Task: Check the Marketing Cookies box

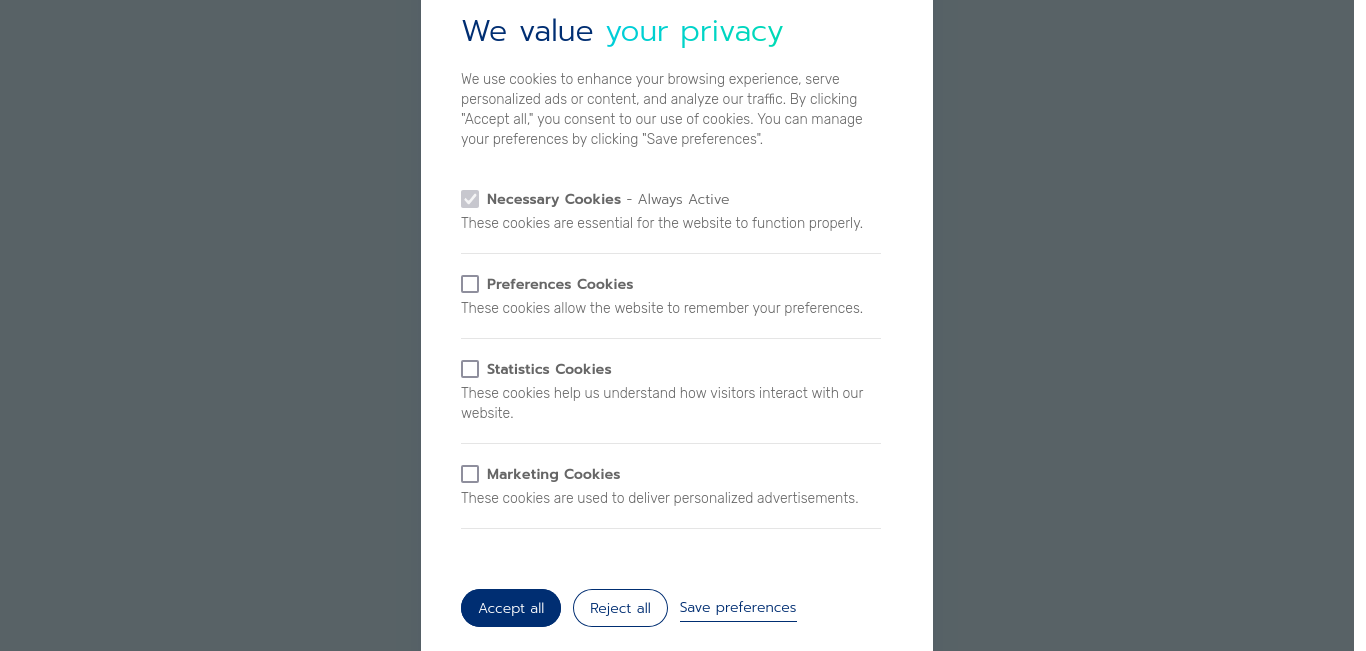Action: (470, 474)
